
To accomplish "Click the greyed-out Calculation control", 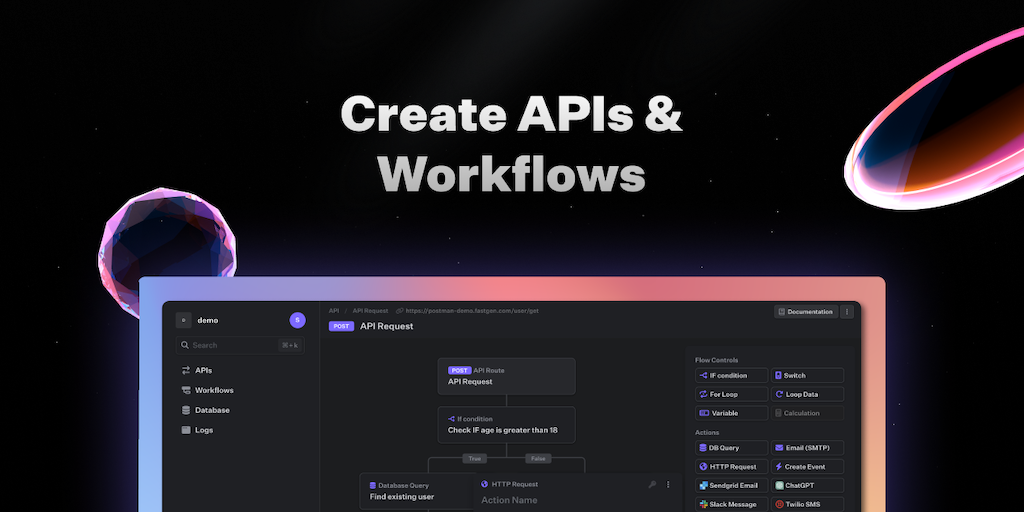I will click(x=807, y=413).
